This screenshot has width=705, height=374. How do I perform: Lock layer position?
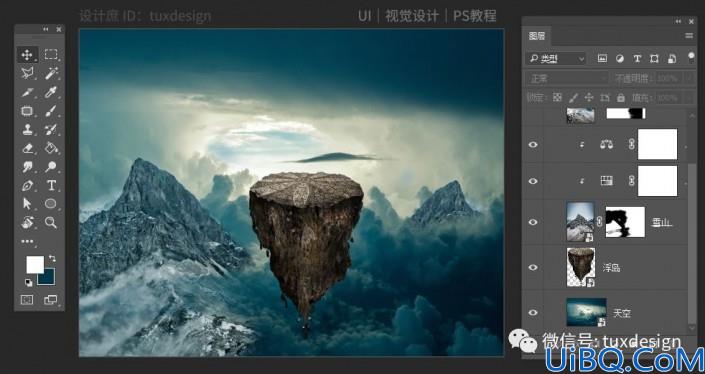[x=589, y=98]
